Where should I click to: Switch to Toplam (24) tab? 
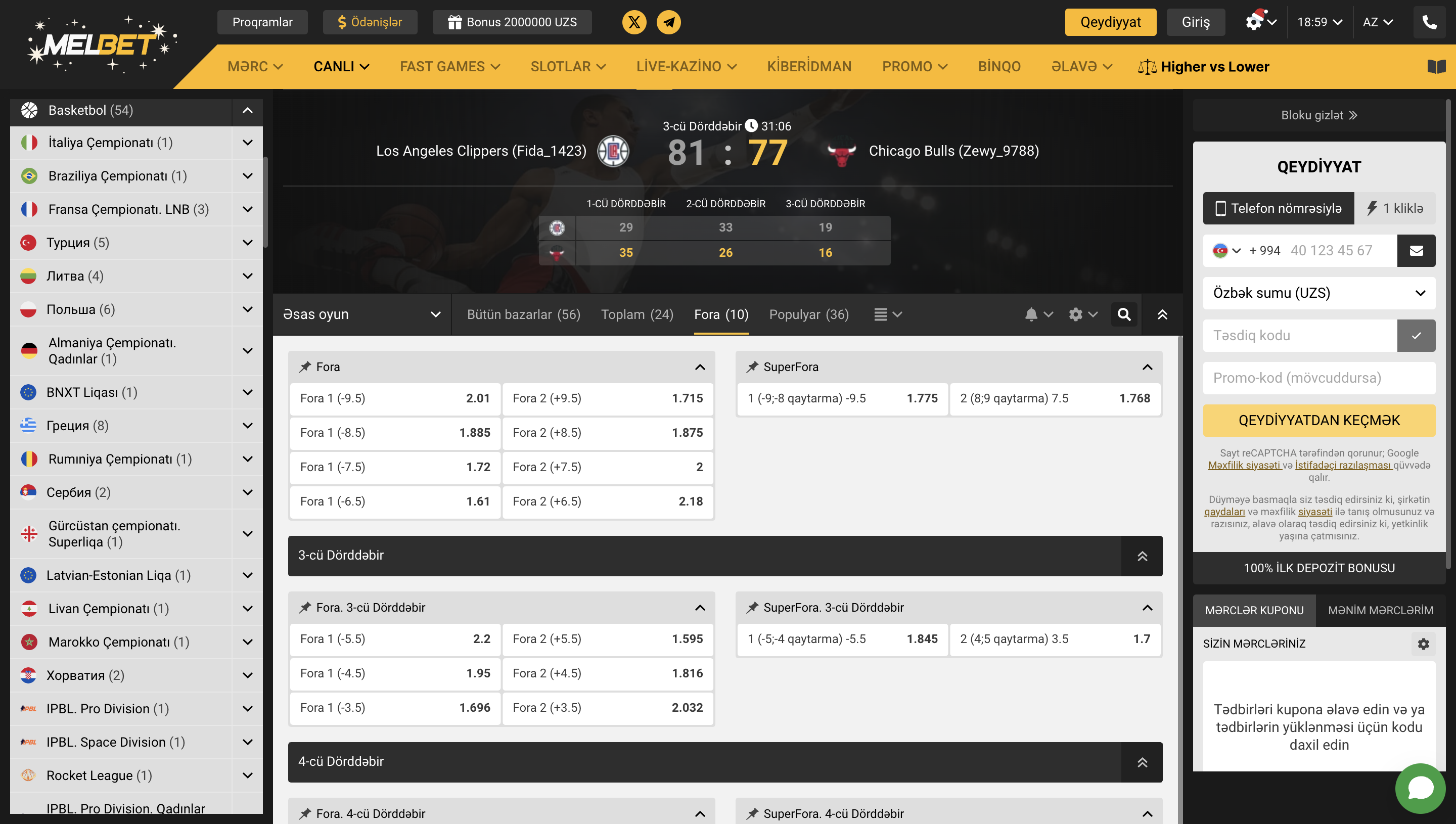pos(636,314)
